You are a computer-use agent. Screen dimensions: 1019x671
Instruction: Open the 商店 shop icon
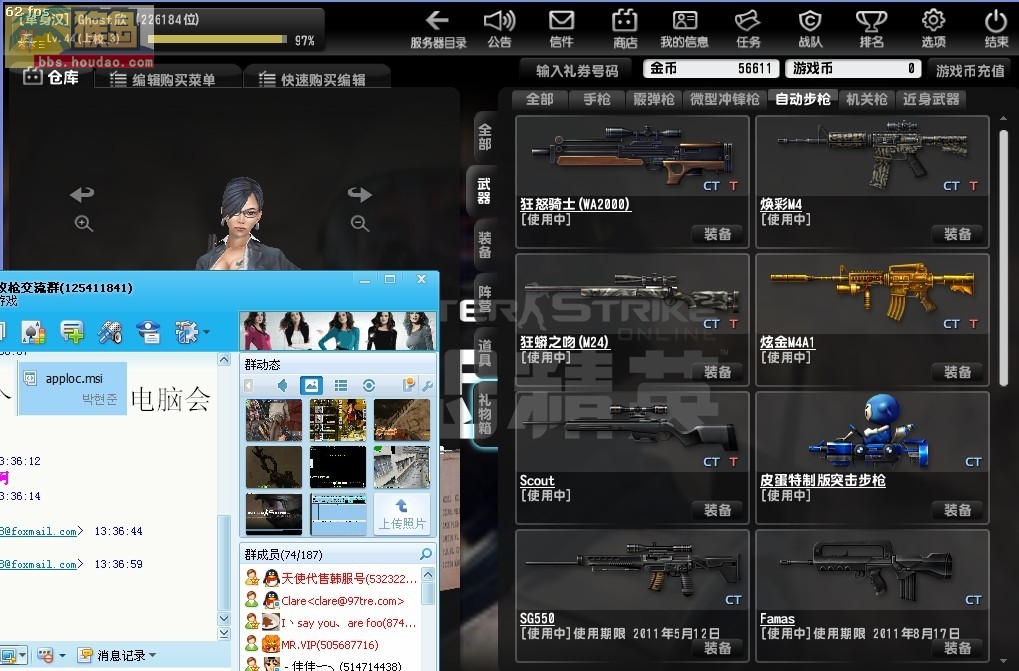point(625,29)
